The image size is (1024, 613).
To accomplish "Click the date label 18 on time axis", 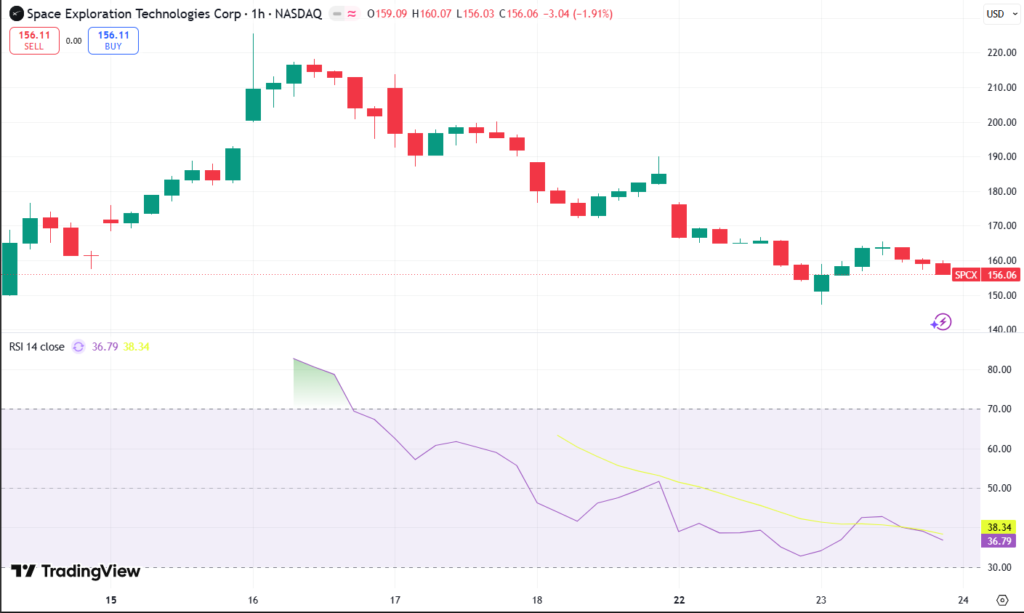I will (x=537, y=600).
